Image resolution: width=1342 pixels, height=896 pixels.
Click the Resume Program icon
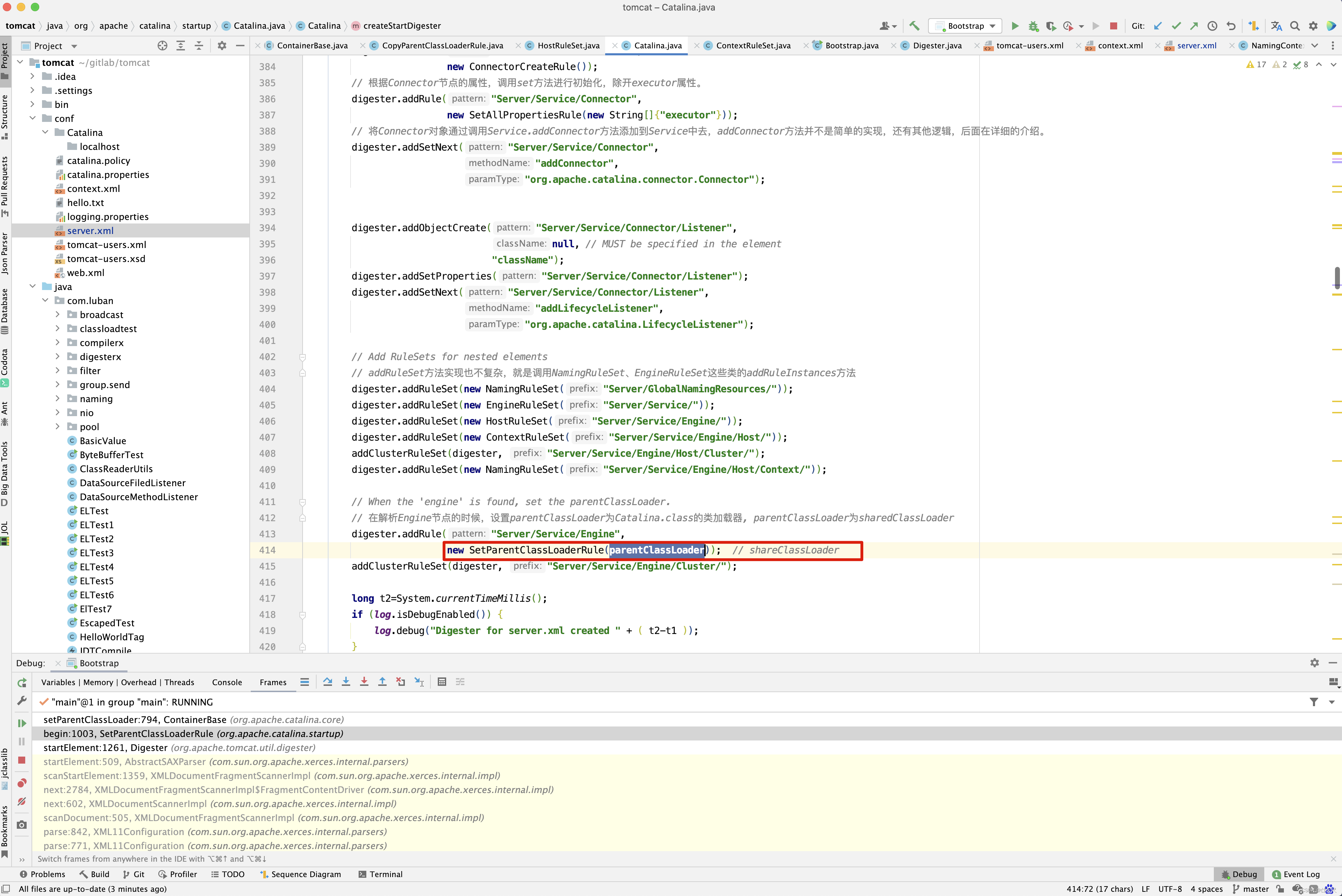point(22,723)
